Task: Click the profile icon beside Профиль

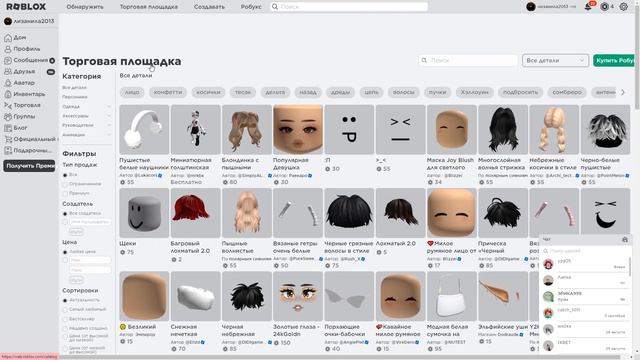Action: (x=8, y=49)
